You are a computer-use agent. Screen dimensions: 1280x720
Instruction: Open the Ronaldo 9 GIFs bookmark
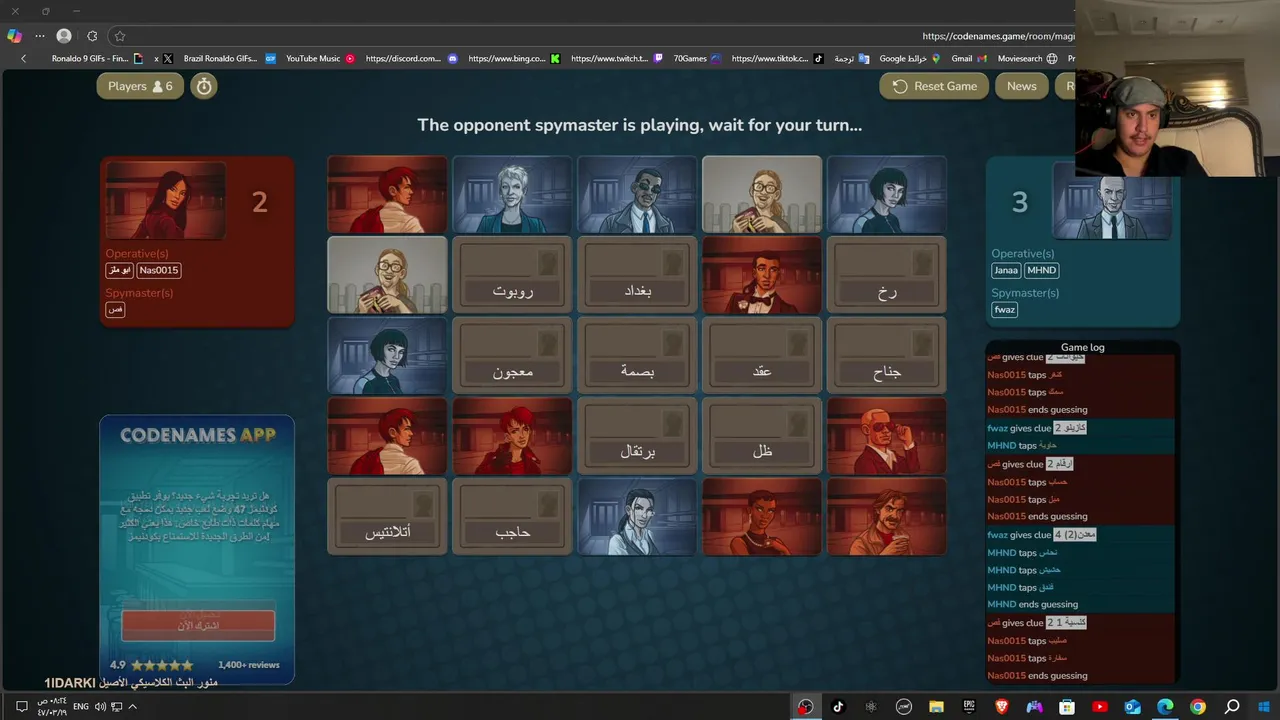pyautogui.click(x=97, y=59)
